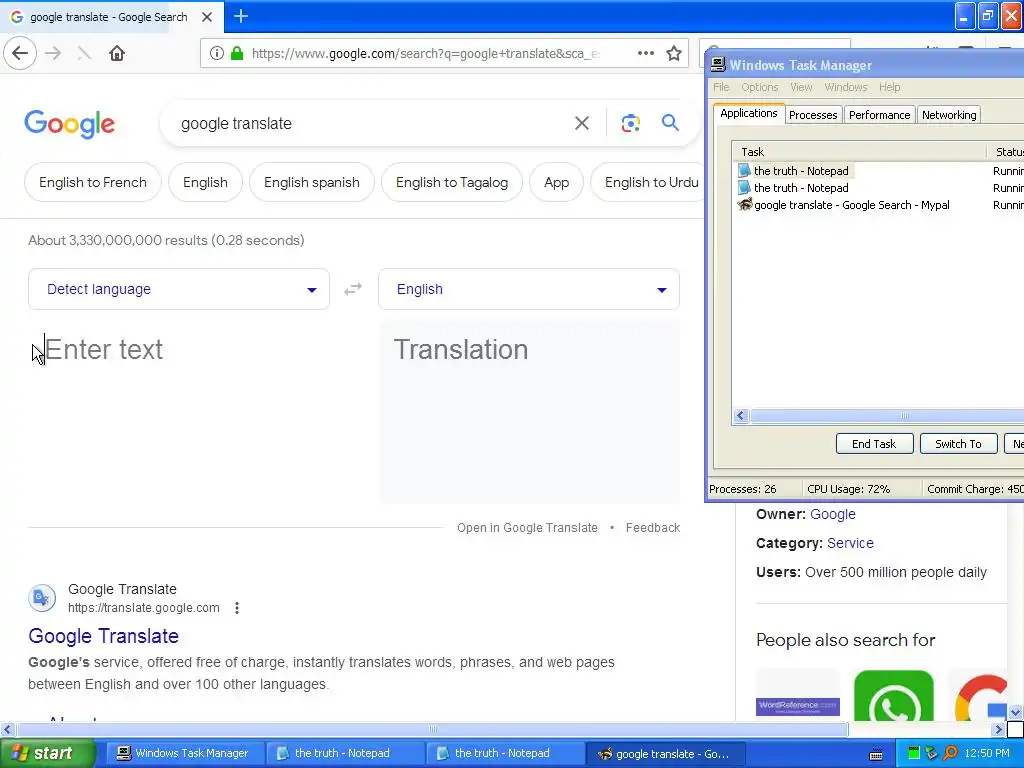Switch to the Networking tab

point(949,115)
